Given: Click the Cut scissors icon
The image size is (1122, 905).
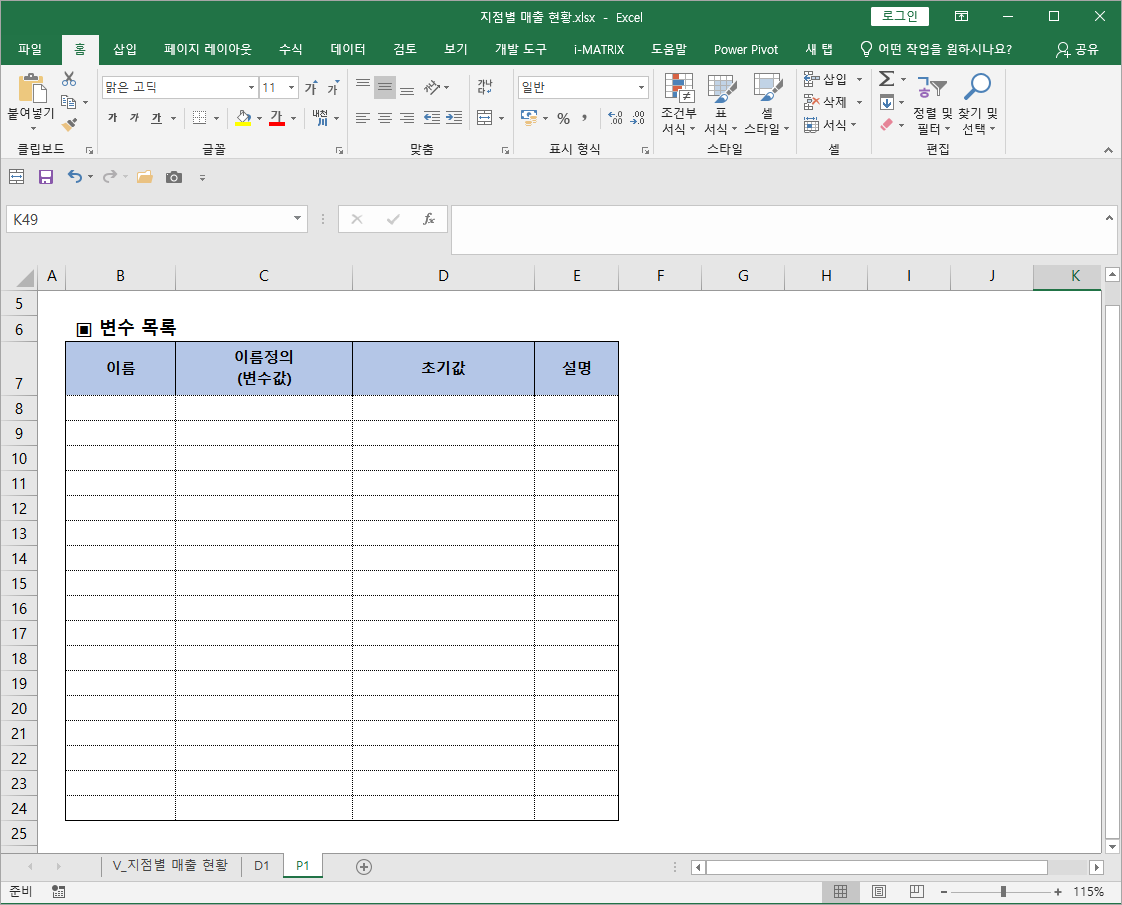Looking at the screenshot, I should coord(69,79).
